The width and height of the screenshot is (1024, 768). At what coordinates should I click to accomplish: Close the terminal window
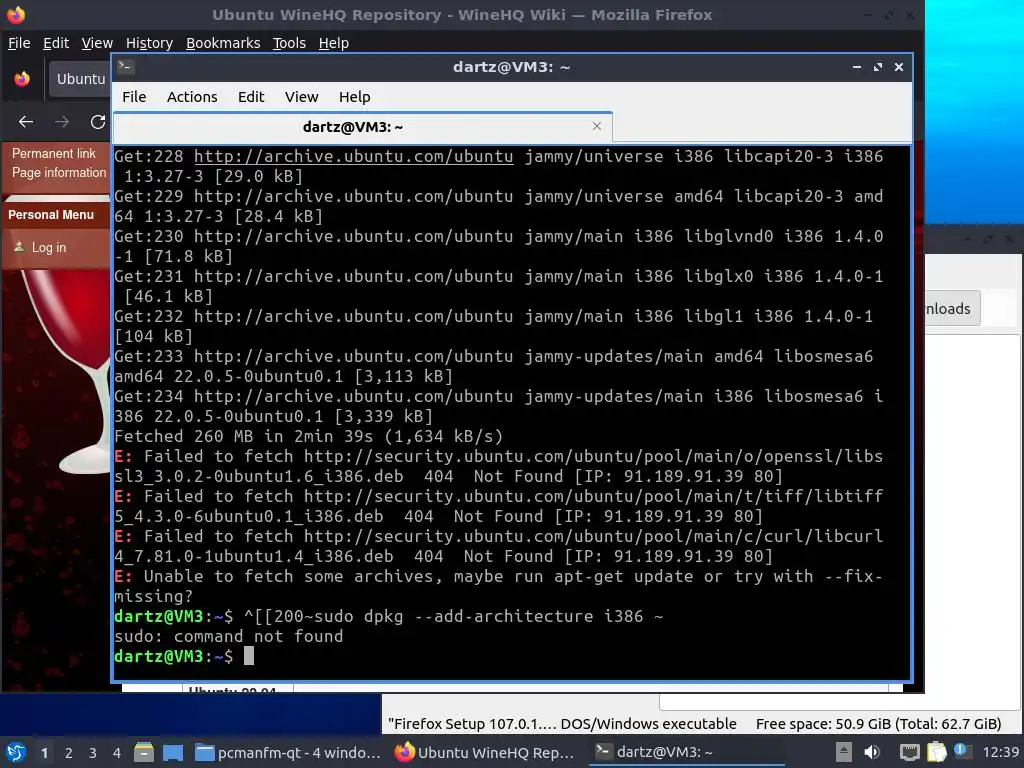899,67
